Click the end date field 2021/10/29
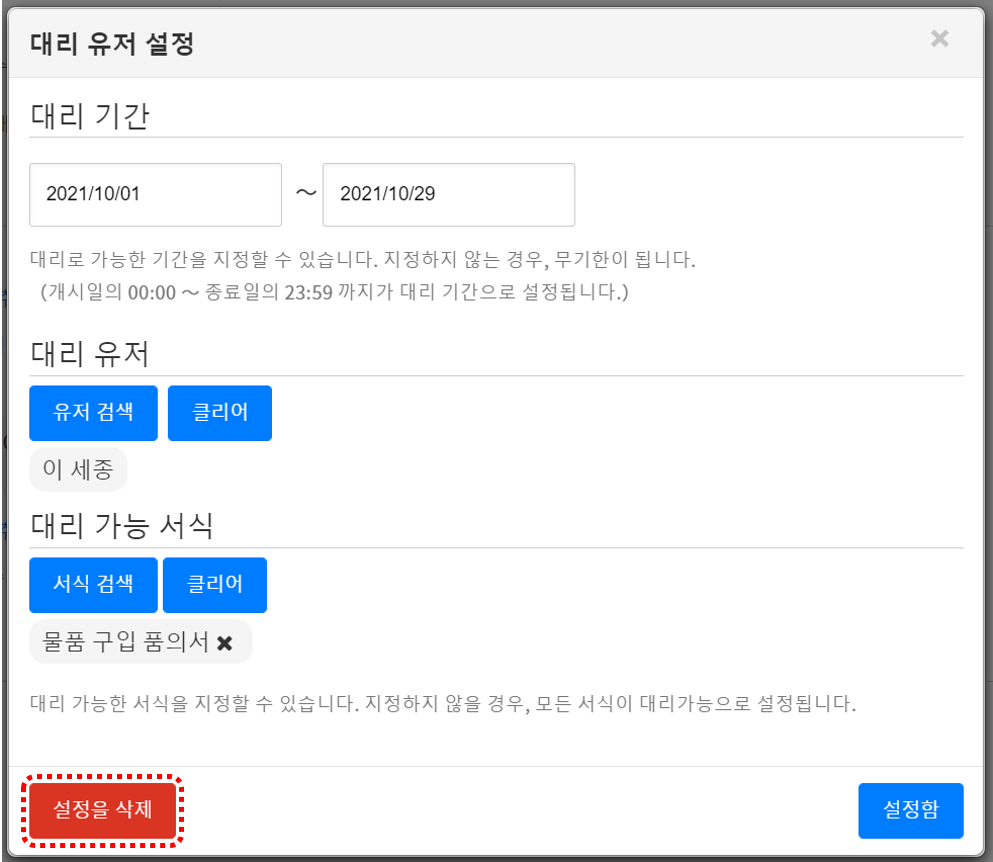Viewport: 993px width, 862px height. 448,195
